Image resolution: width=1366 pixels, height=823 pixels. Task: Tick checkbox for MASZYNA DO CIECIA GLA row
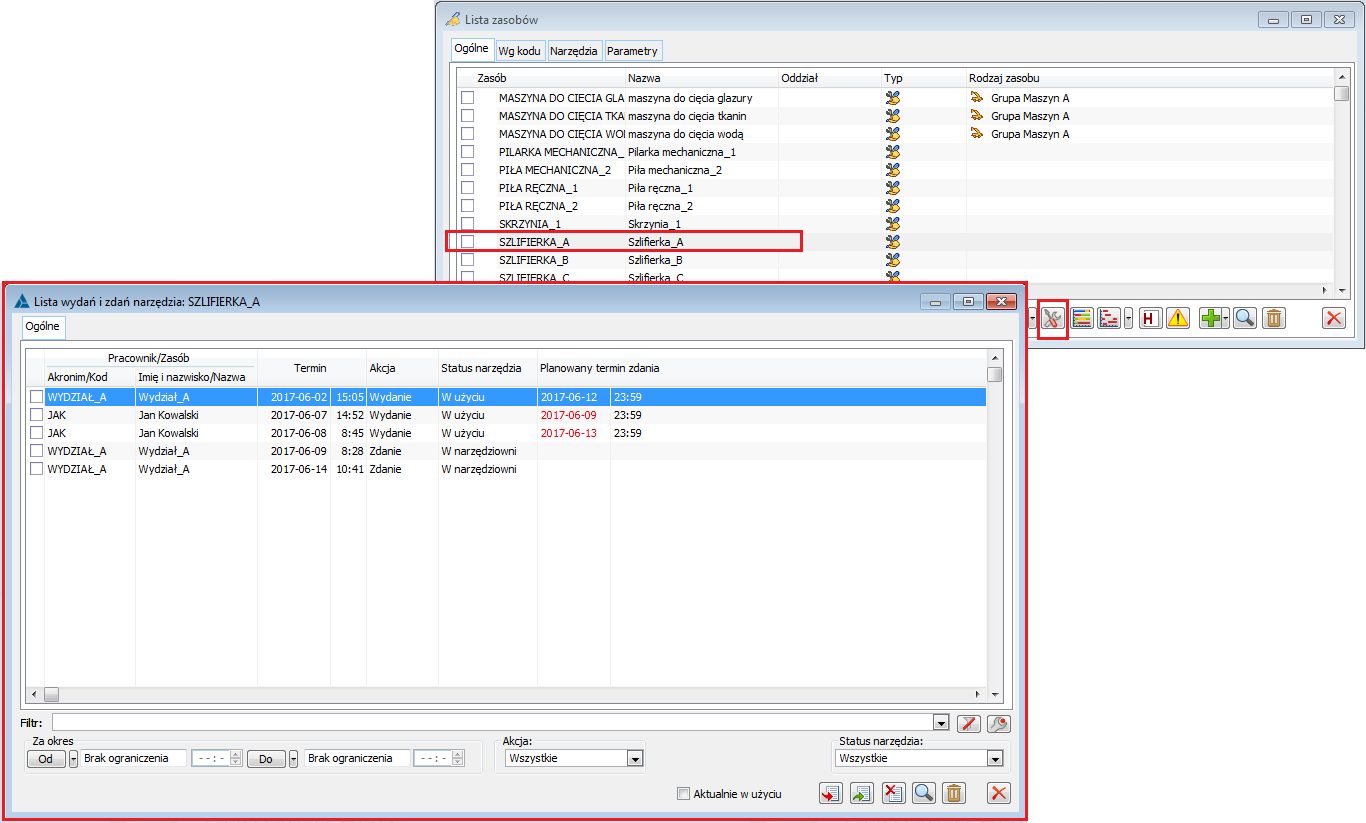(x=467, y=98)
